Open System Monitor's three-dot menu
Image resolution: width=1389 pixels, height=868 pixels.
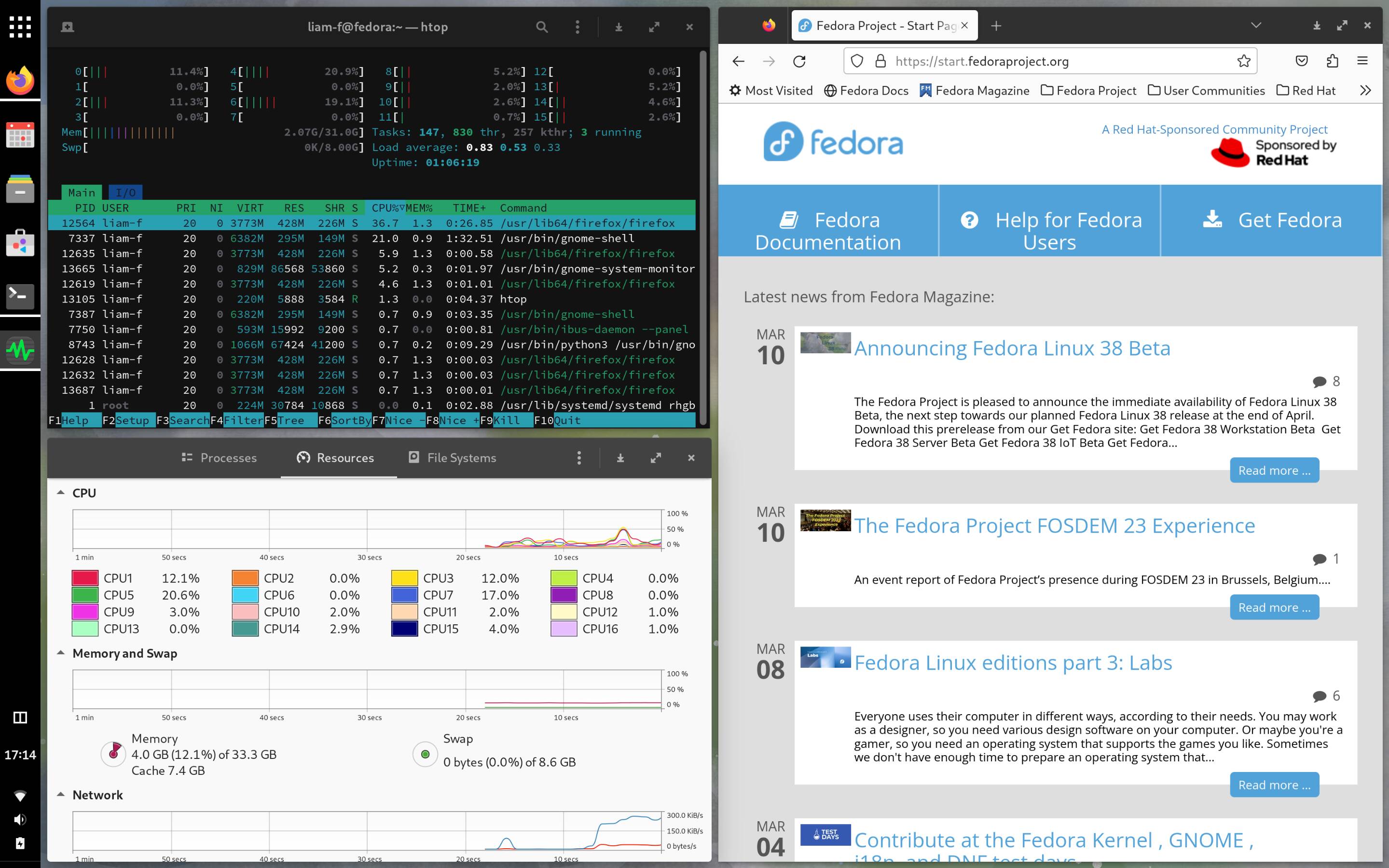[579, 457]
